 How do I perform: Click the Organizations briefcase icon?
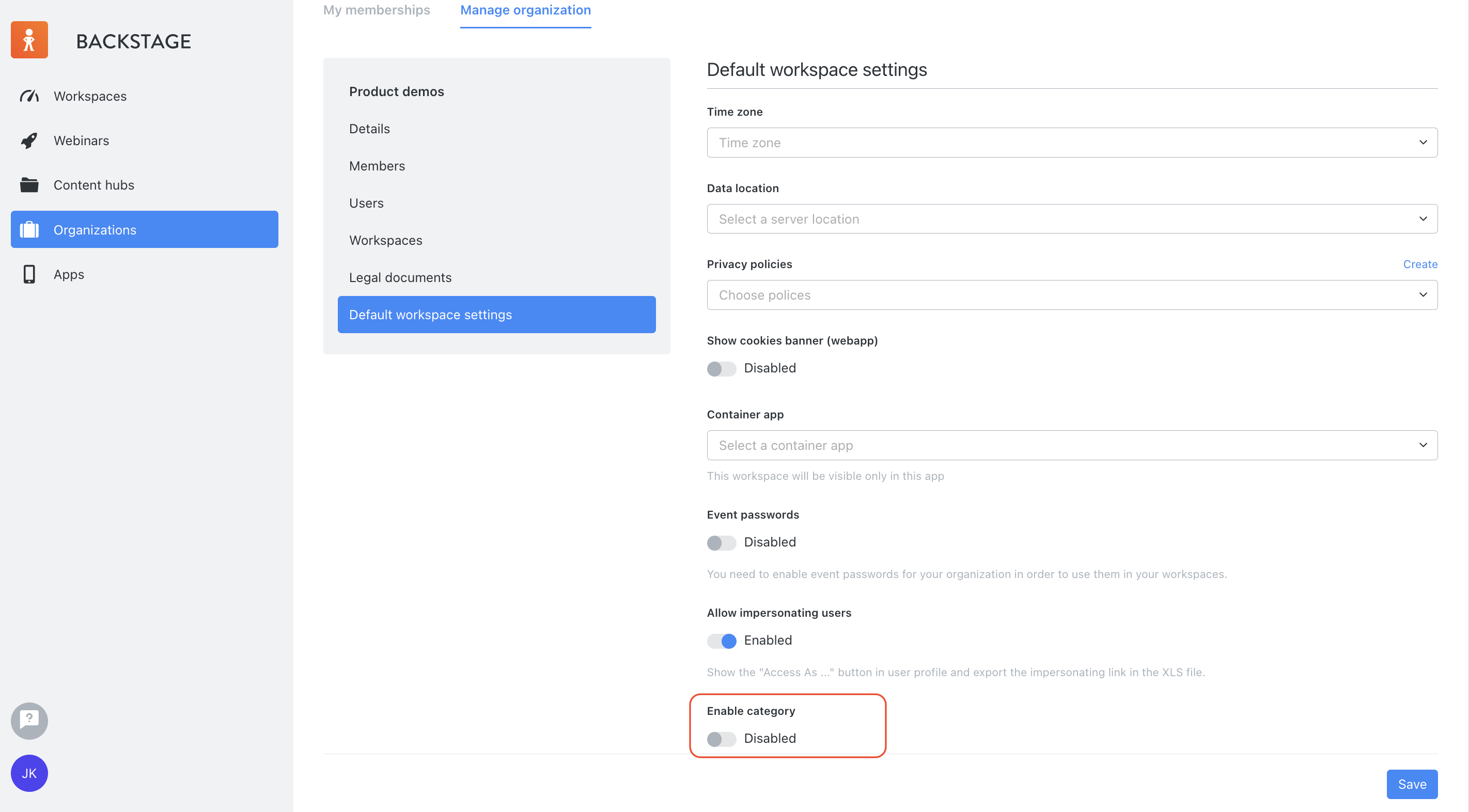click(29, 230)
